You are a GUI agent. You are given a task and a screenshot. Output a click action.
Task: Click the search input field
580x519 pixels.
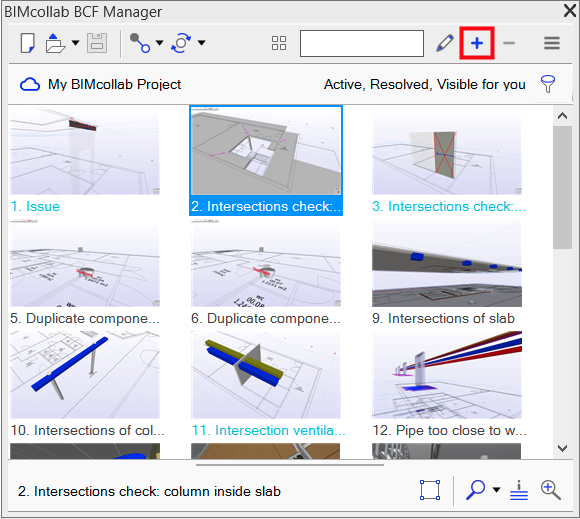pos(362,44)
